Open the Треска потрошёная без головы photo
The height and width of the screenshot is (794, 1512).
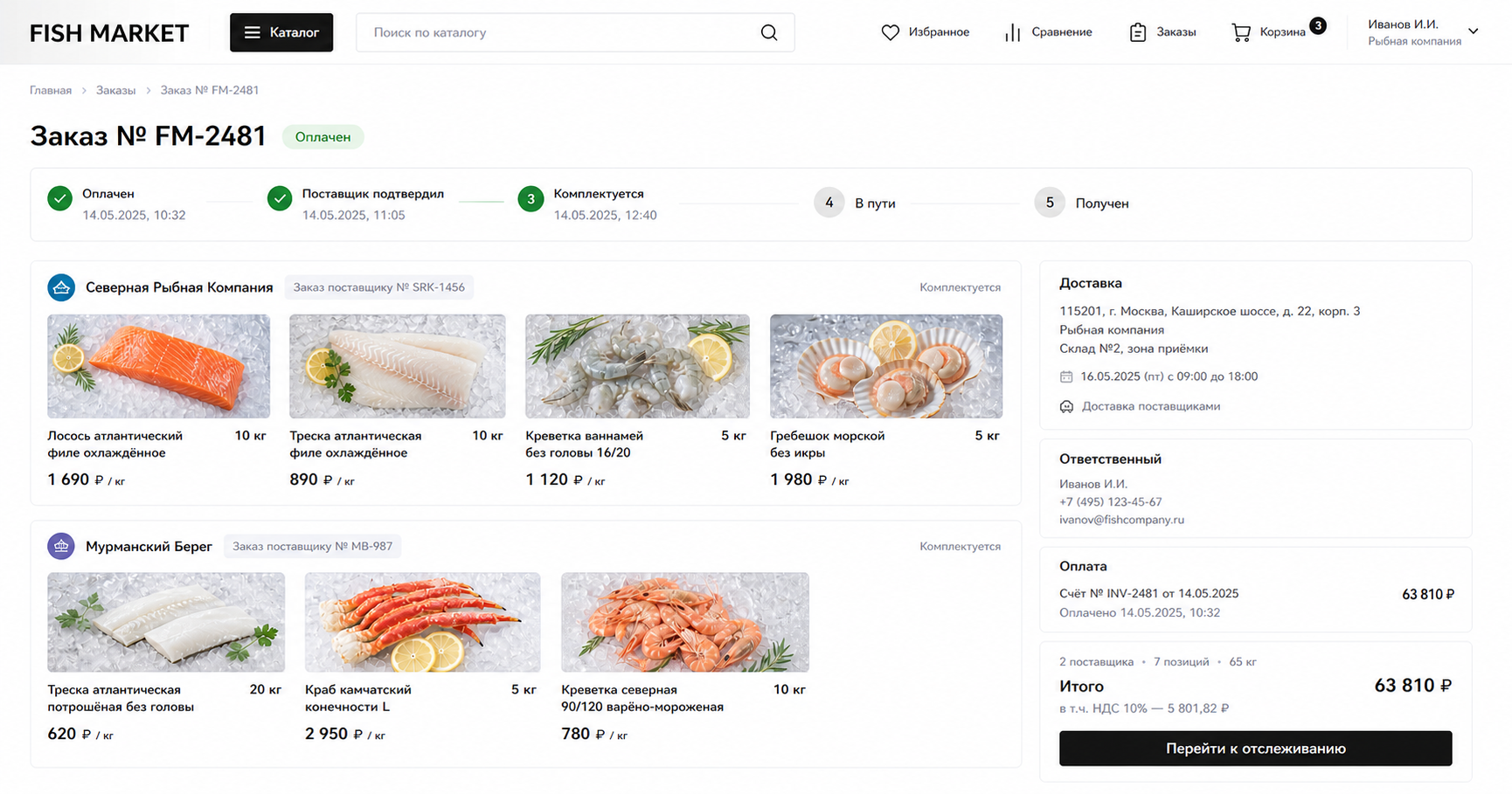[x=166, y=622]
